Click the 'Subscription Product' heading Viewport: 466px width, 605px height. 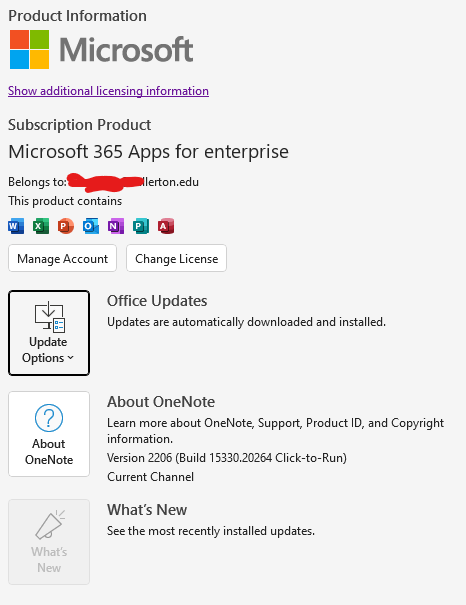[79, 125]
